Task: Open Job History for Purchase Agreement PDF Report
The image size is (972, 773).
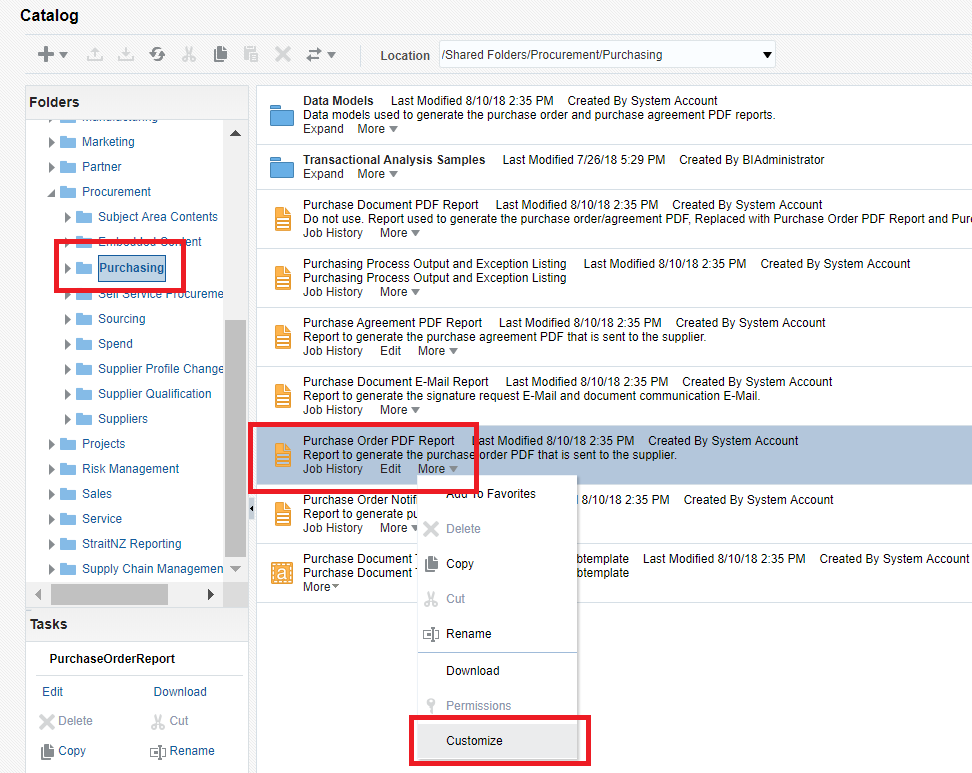Action: point(333,351)
